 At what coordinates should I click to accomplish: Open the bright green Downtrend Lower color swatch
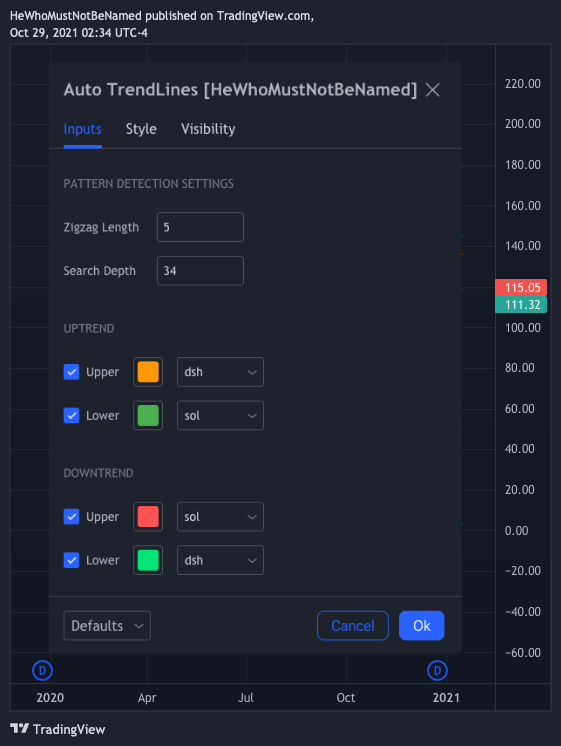(x=148, y=560)
